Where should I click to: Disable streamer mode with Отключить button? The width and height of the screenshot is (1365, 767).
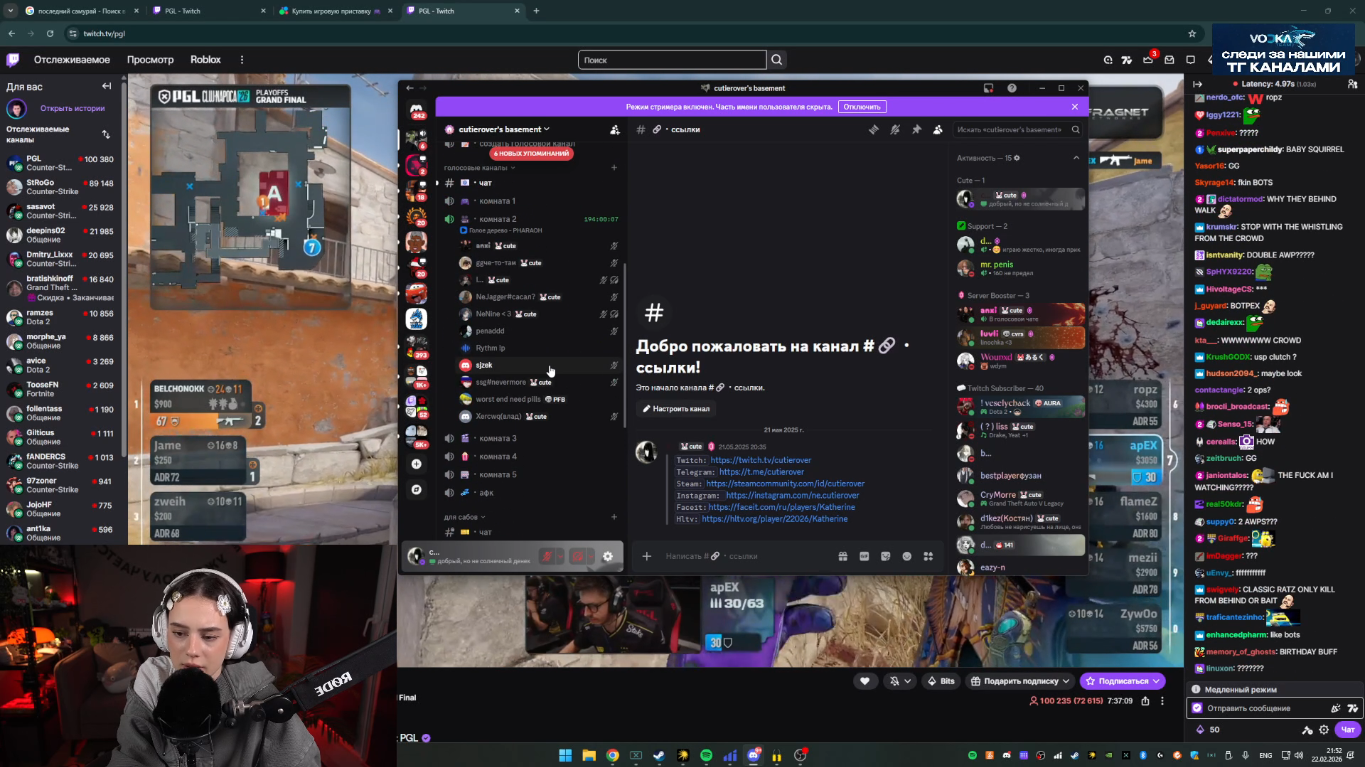click(862, 107)
